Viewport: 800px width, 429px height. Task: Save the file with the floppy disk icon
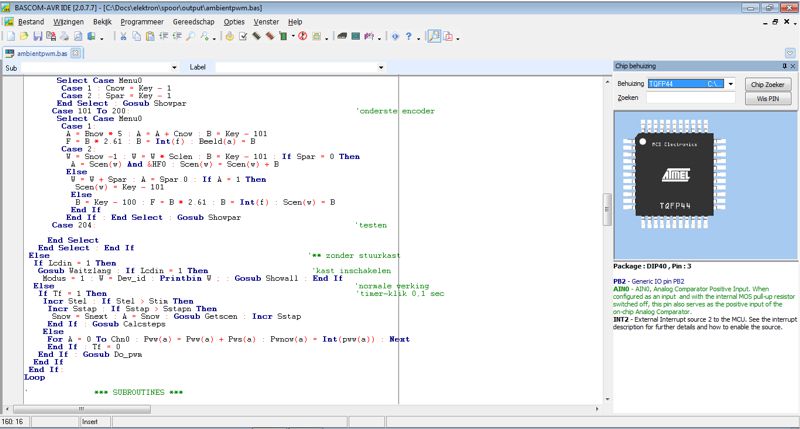tap(37, 36)
